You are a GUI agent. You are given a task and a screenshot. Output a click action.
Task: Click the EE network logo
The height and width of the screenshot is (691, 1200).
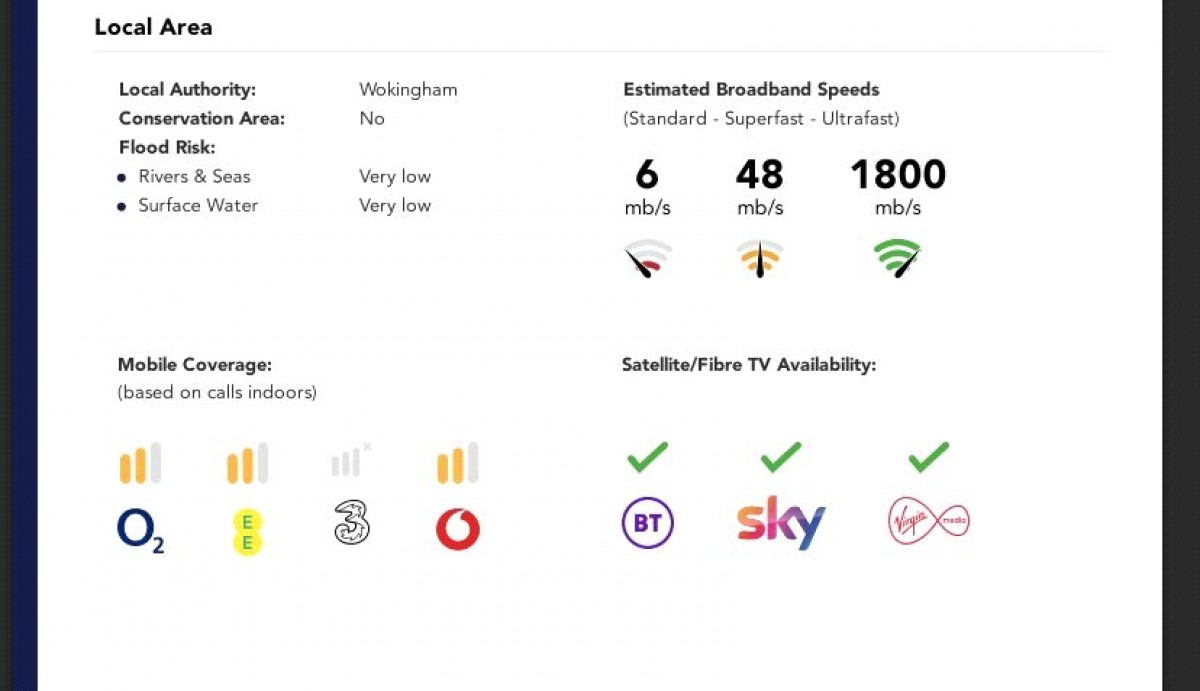(247, 531)
